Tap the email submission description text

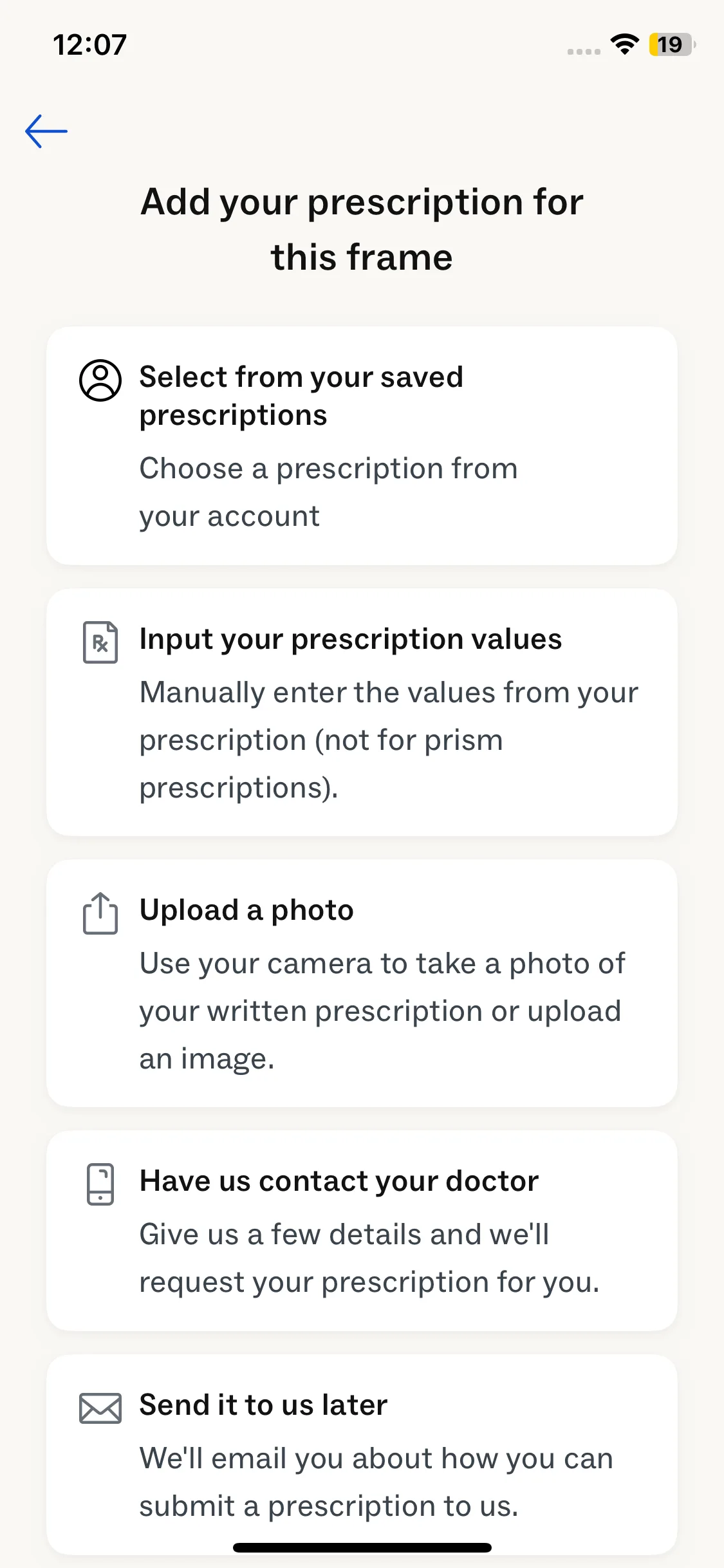(376, 1482)
